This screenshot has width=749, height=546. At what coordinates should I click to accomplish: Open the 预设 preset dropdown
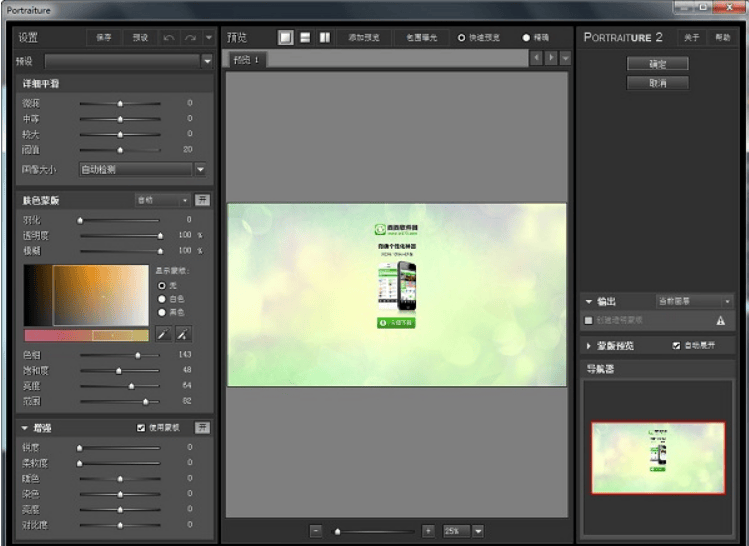tap(207, 60)
